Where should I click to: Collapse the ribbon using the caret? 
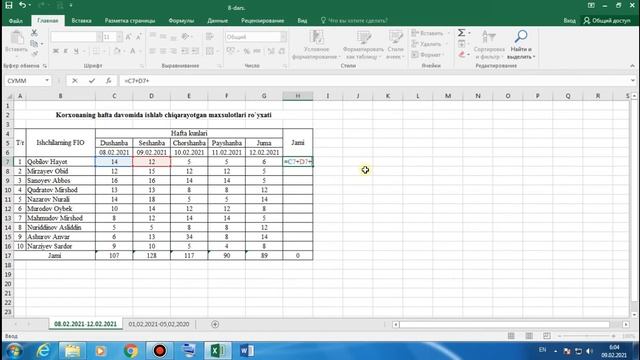coord(633,66)
